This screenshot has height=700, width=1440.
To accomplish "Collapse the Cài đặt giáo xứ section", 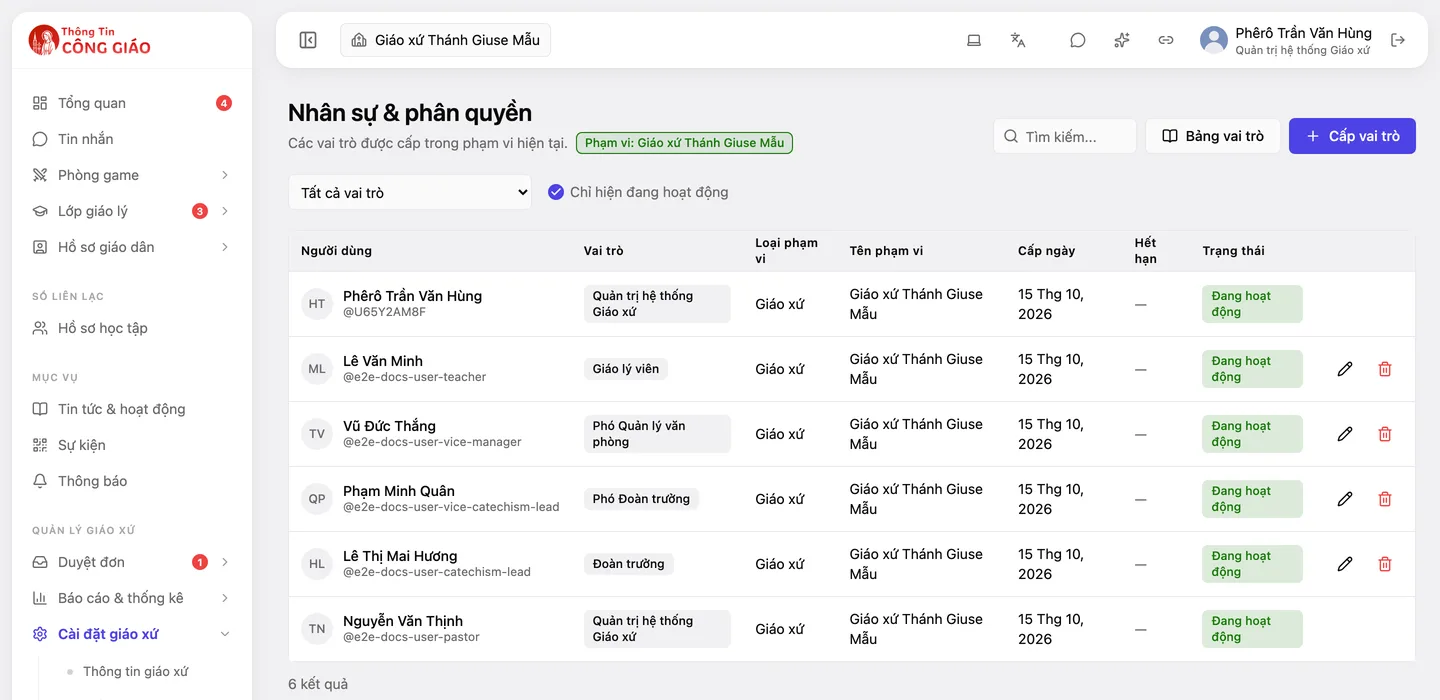I will click(x=225, y=634).
